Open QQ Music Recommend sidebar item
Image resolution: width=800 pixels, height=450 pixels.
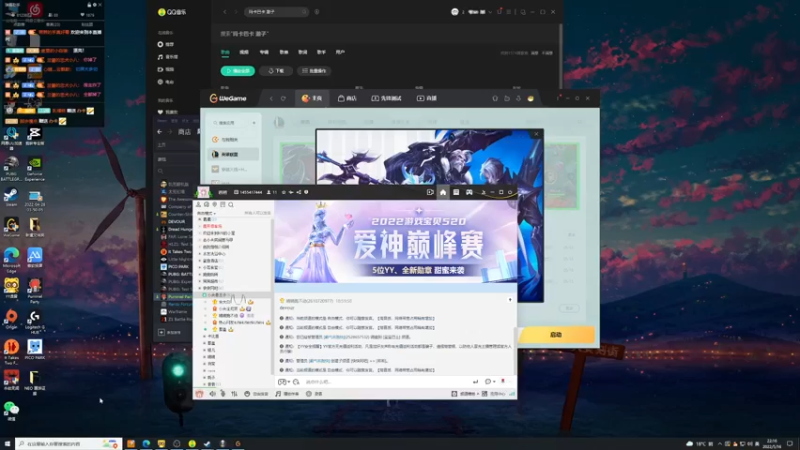166,44
